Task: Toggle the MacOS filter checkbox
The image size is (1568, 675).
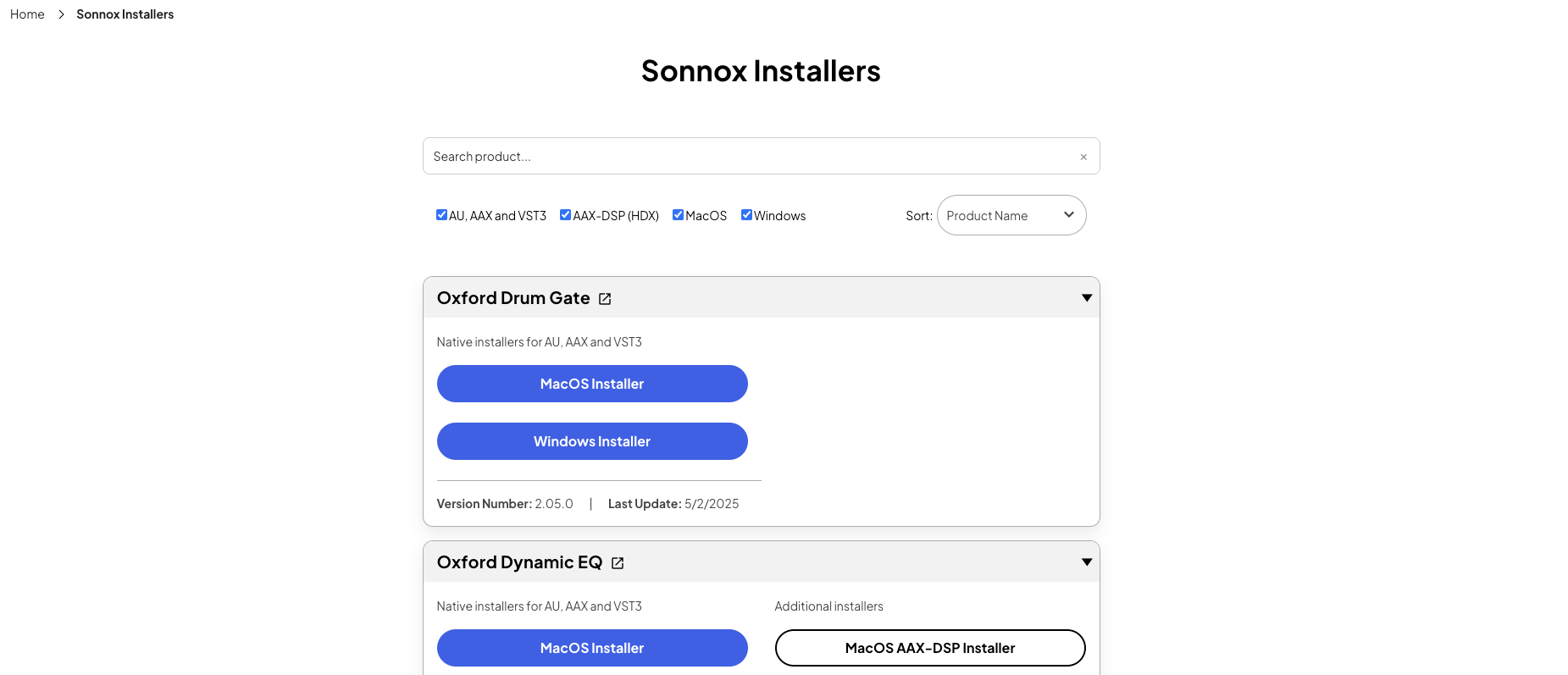Action: coord(678,215)
